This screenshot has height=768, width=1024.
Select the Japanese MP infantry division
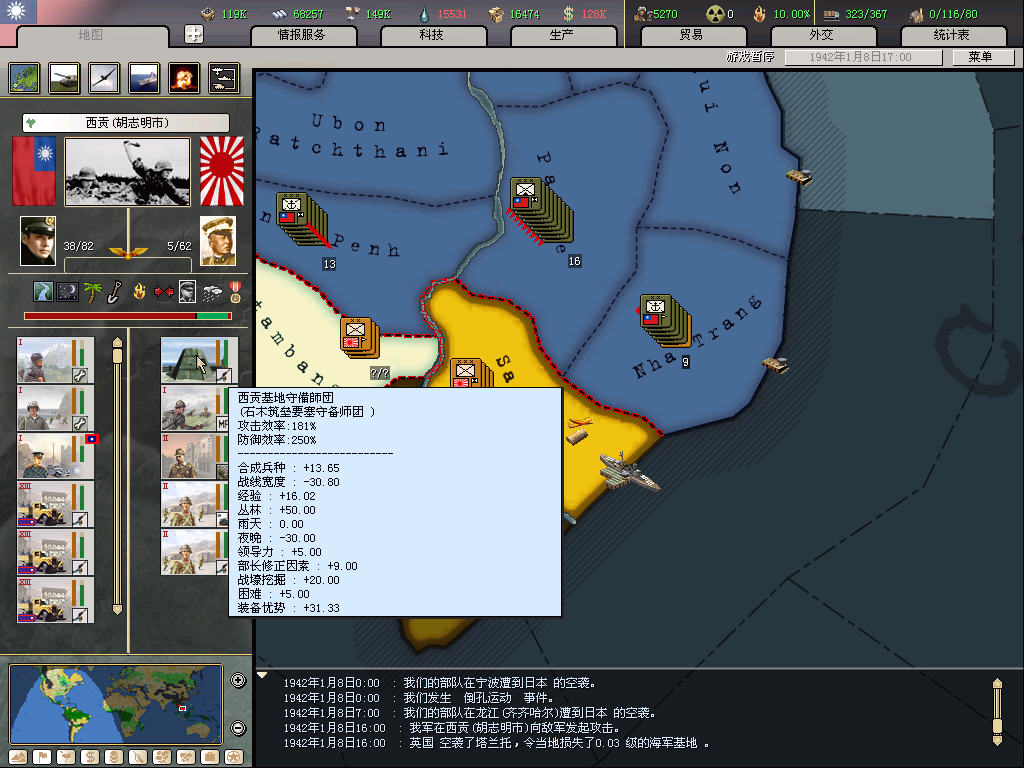click(x=195, y=408)
